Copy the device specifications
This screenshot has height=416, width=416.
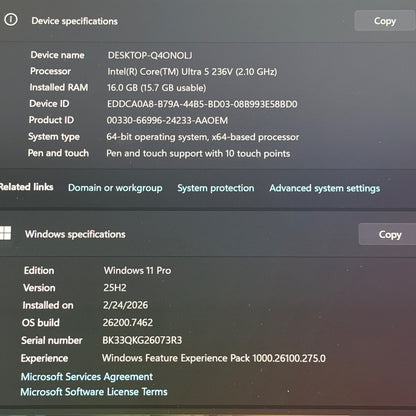point(385,21)
